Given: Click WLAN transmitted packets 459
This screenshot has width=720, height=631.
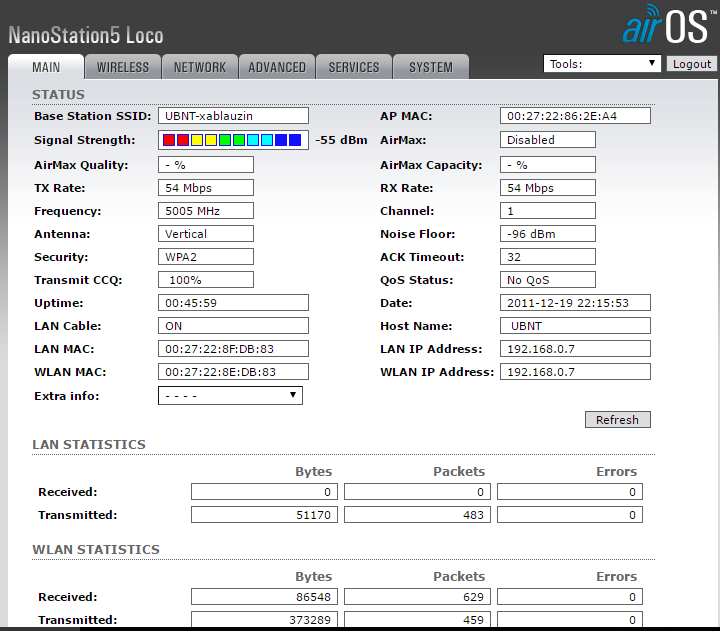Looking at the screenshot, I should coord(417,620).
